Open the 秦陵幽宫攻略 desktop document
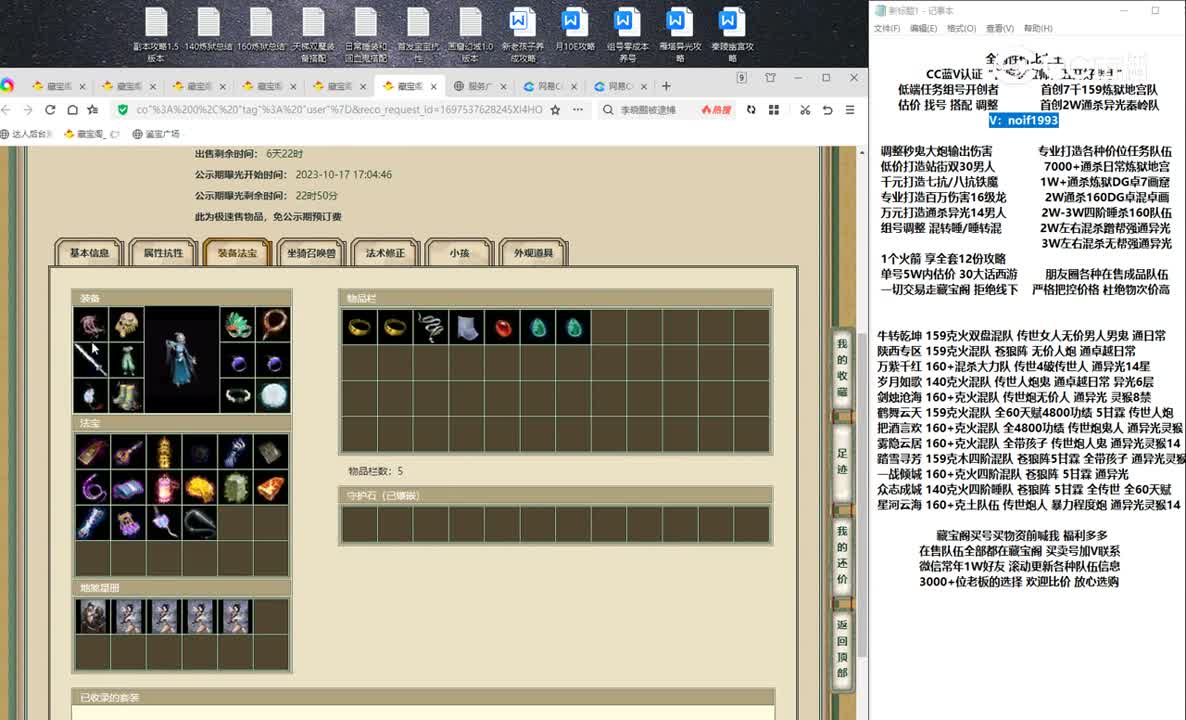1186x720 pixels. tap(731, 34)
